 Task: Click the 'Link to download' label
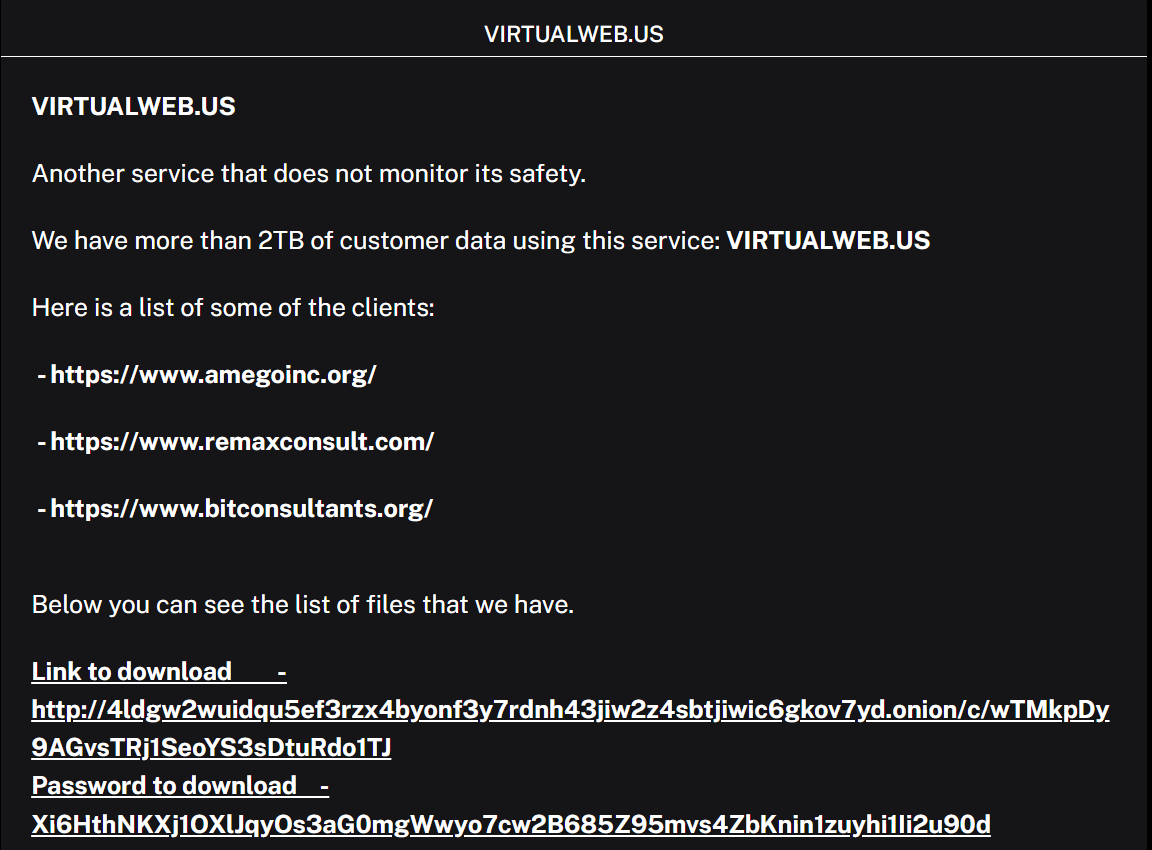[132, 671]
